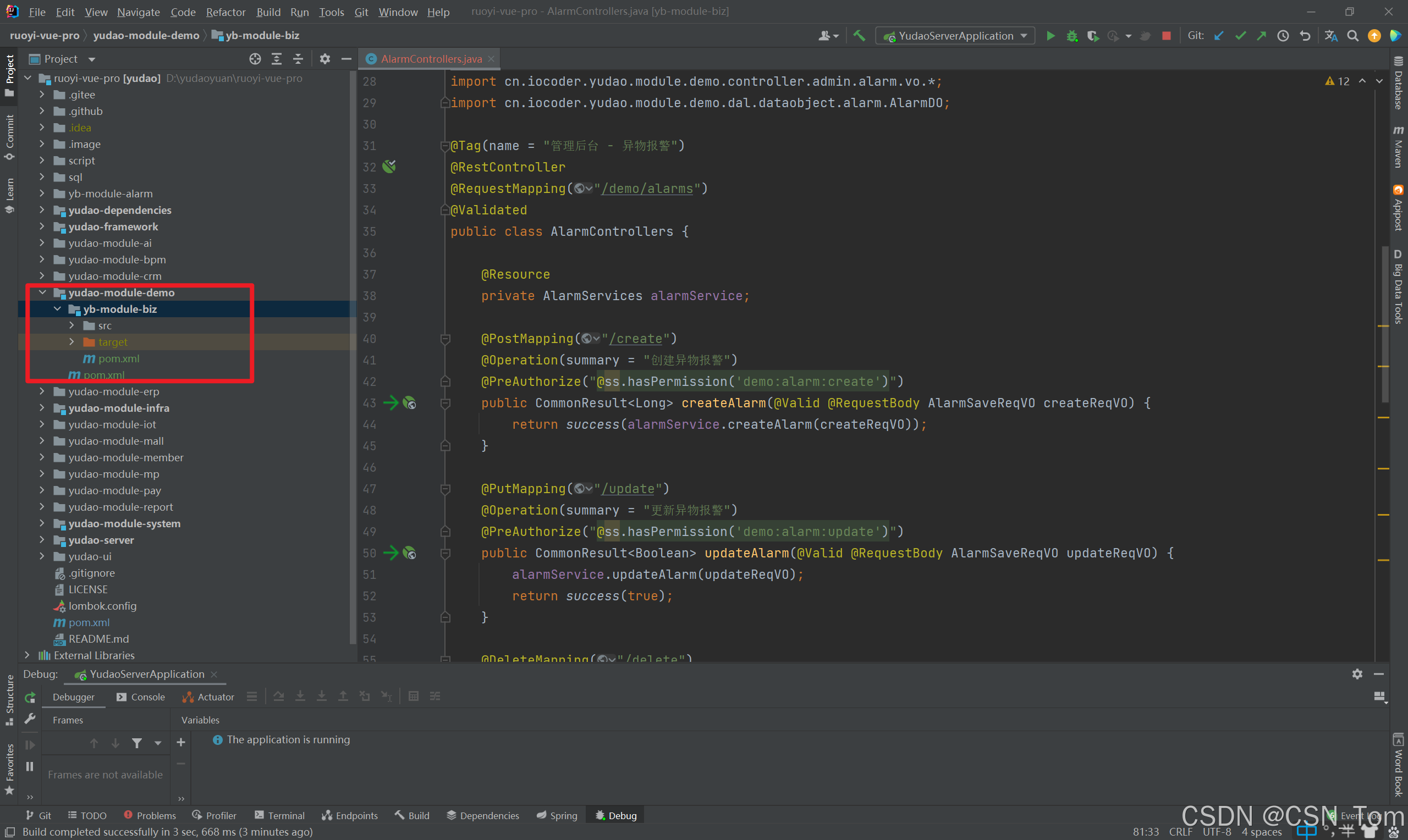This screenshot has width=1408, height=840.
Task: Open the Endpoints tool window
Action: 350,816
